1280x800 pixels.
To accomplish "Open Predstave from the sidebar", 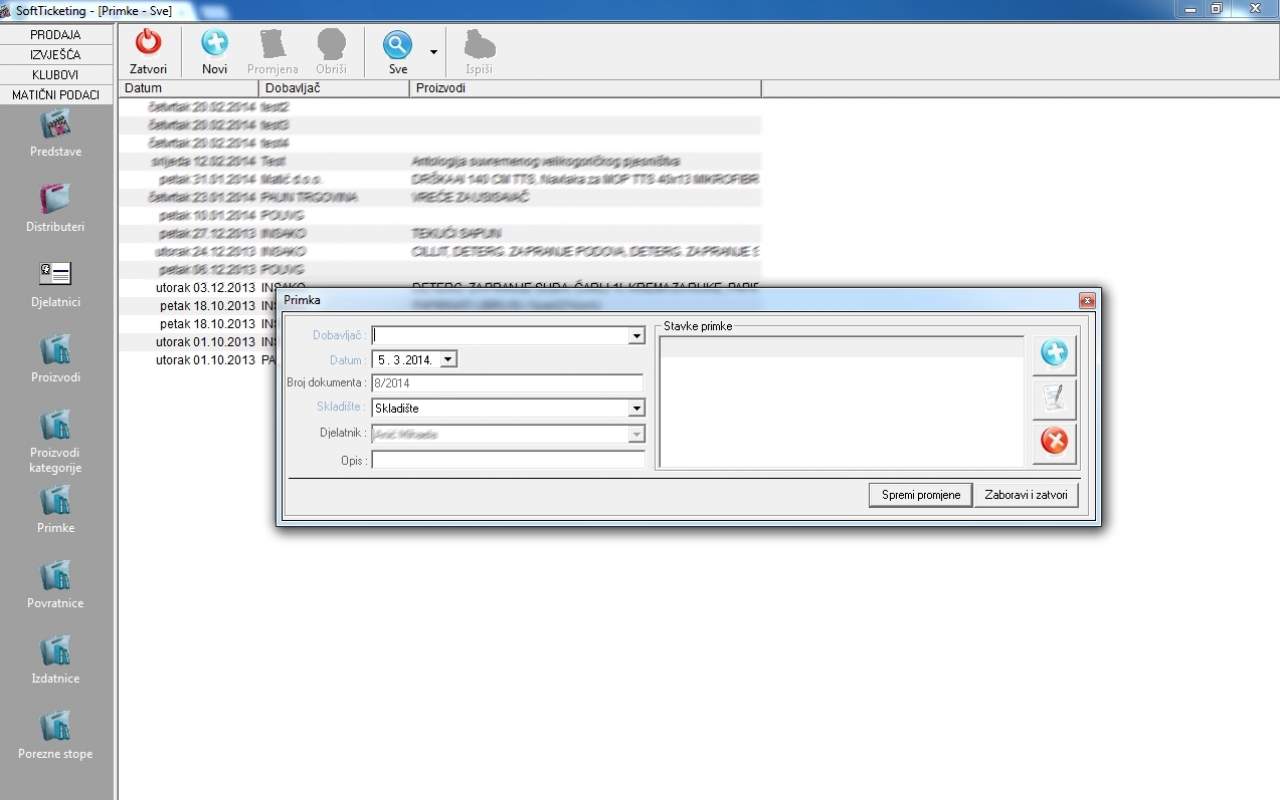I will pyautogui.click(x=56, y=126).
